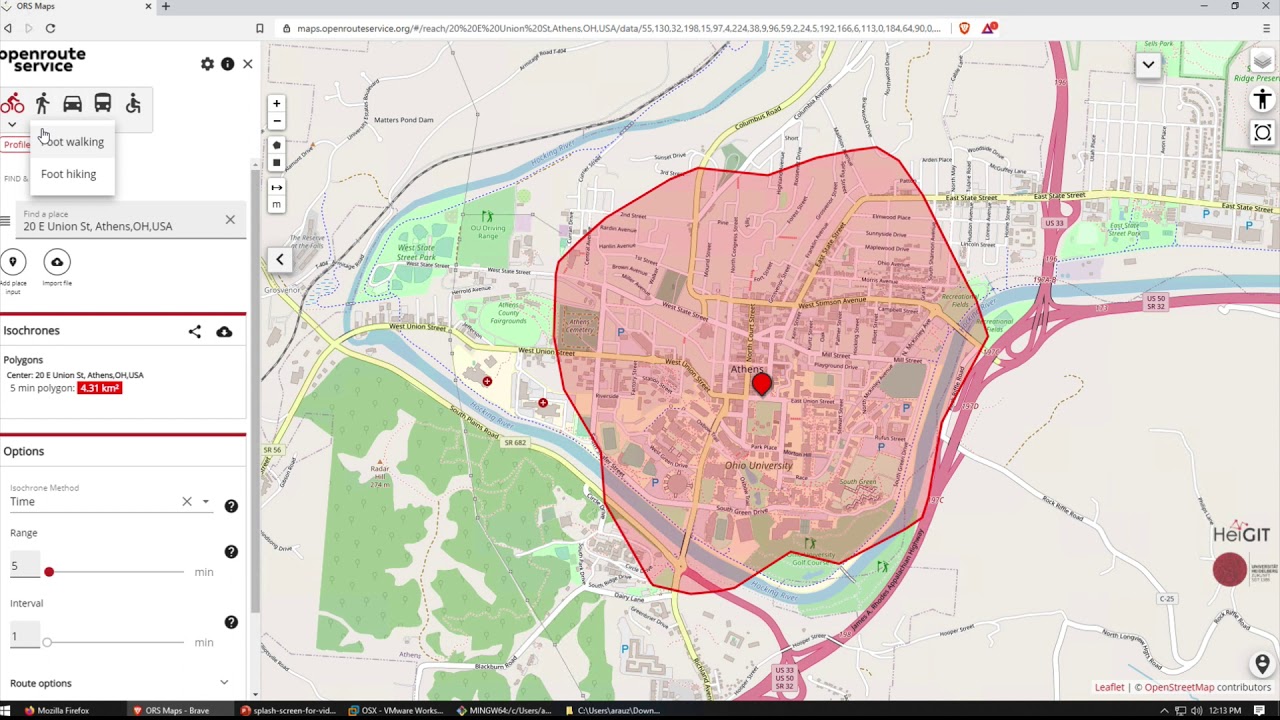Expand cycling profile options chevron

click(x=11, y=125)
